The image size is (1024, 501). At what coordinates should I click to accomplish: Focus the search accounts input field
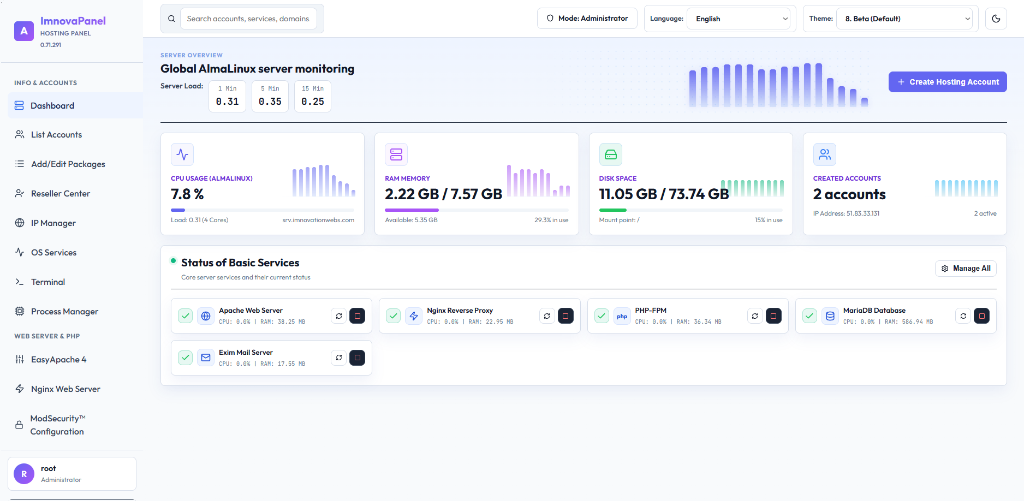point(248,19)
